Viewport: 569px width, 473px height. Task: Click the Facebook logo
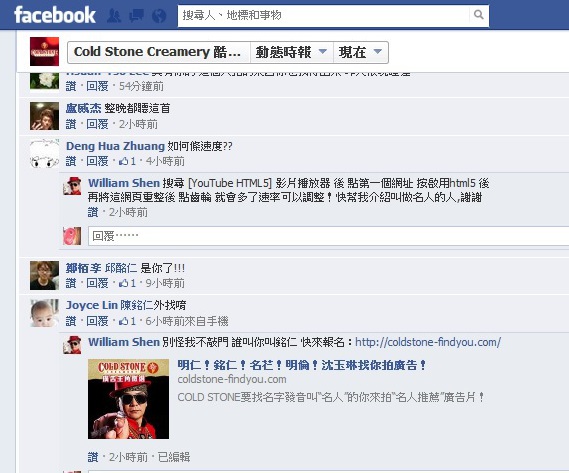tap(55, 15)
